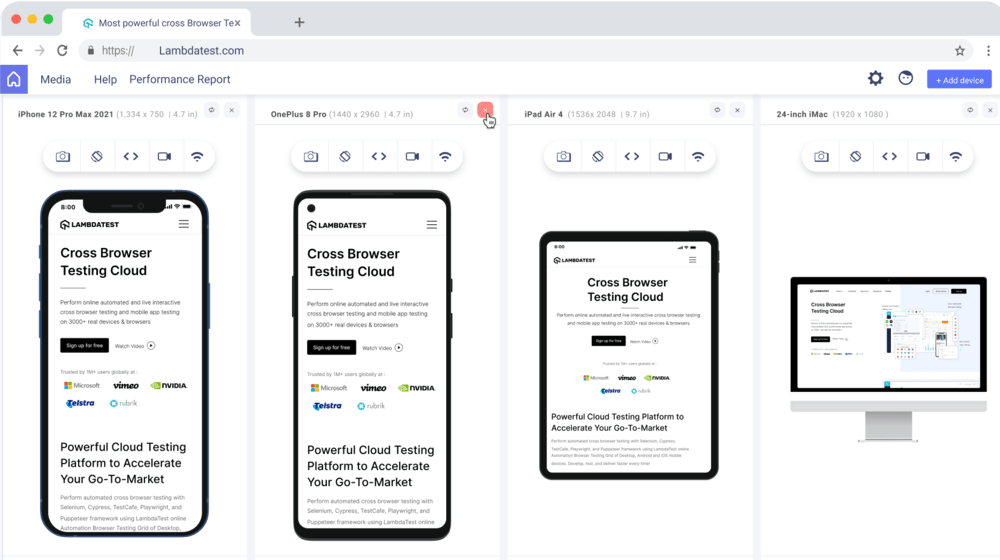Expand the hamburger menu in the iPhone preview
1000x560 pixels.
(x=184, y=224)
